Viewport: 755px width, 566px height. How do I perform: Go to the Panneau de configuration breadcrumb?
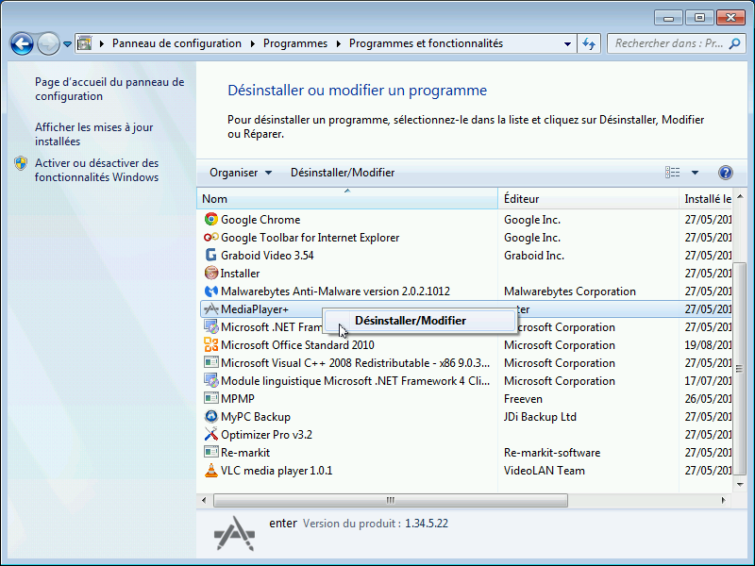pyautogui.click(x=177, y=43)
